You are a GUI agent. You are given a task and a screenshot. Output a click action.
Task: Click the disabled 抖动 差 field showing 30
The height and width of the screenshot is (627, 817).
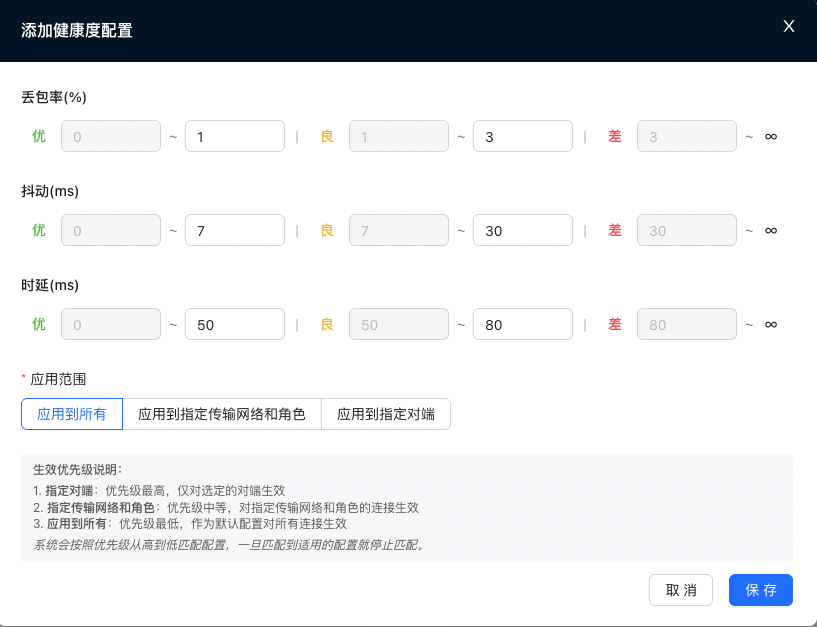687,230
